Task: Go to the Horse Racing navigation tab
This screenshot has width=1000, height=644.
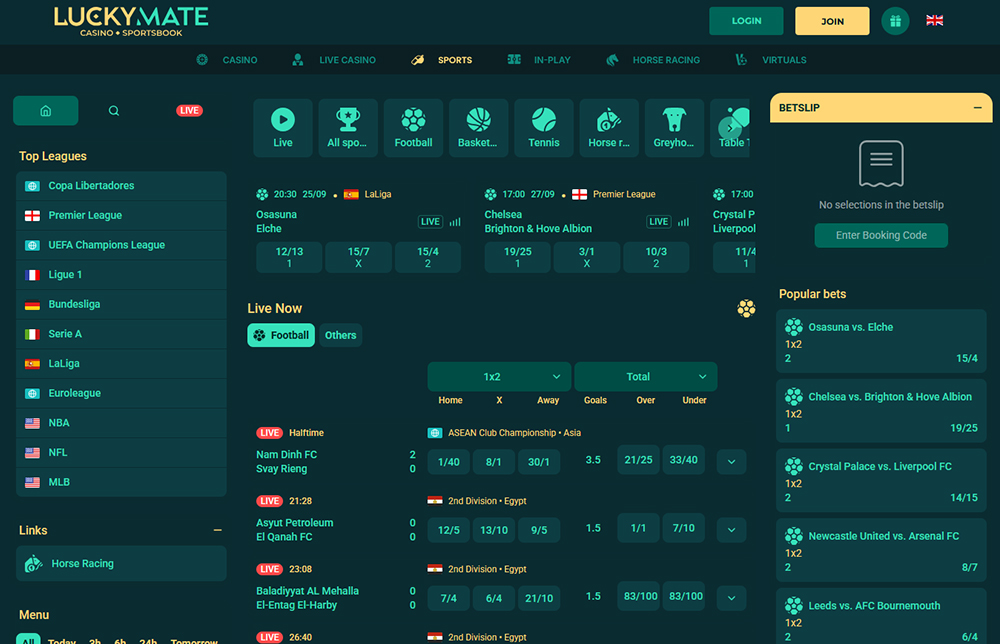Action: coord(653,60)
